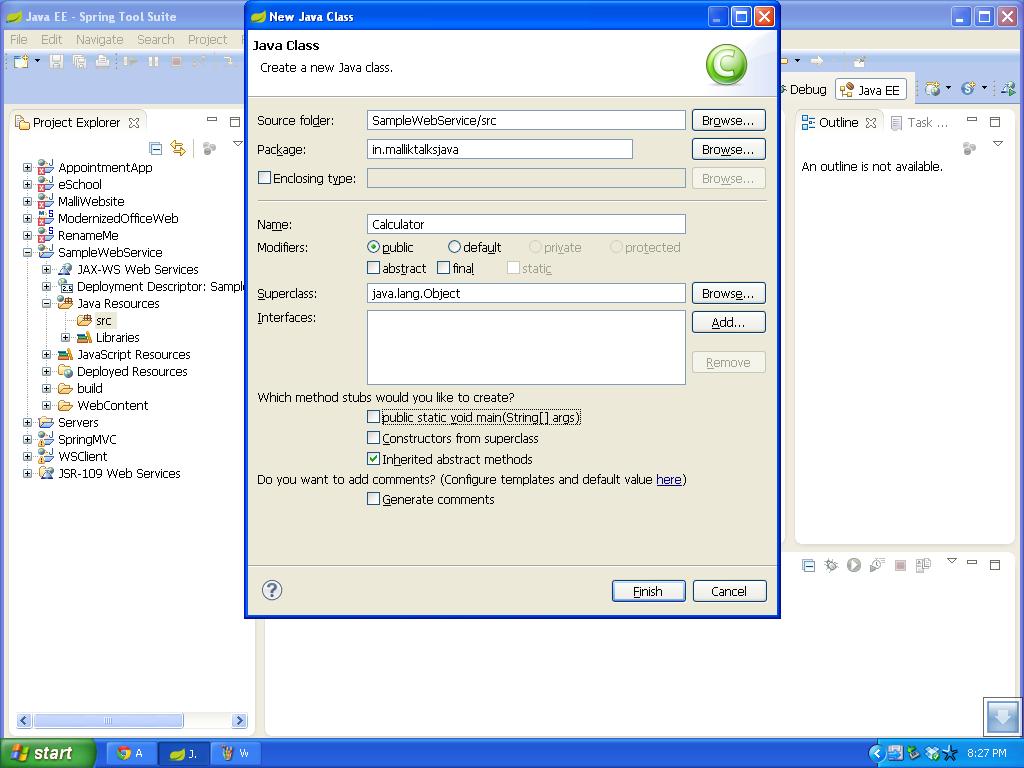Open the Project menu
The height and width of the screenshot is (768, 1024).
point(207,39)
